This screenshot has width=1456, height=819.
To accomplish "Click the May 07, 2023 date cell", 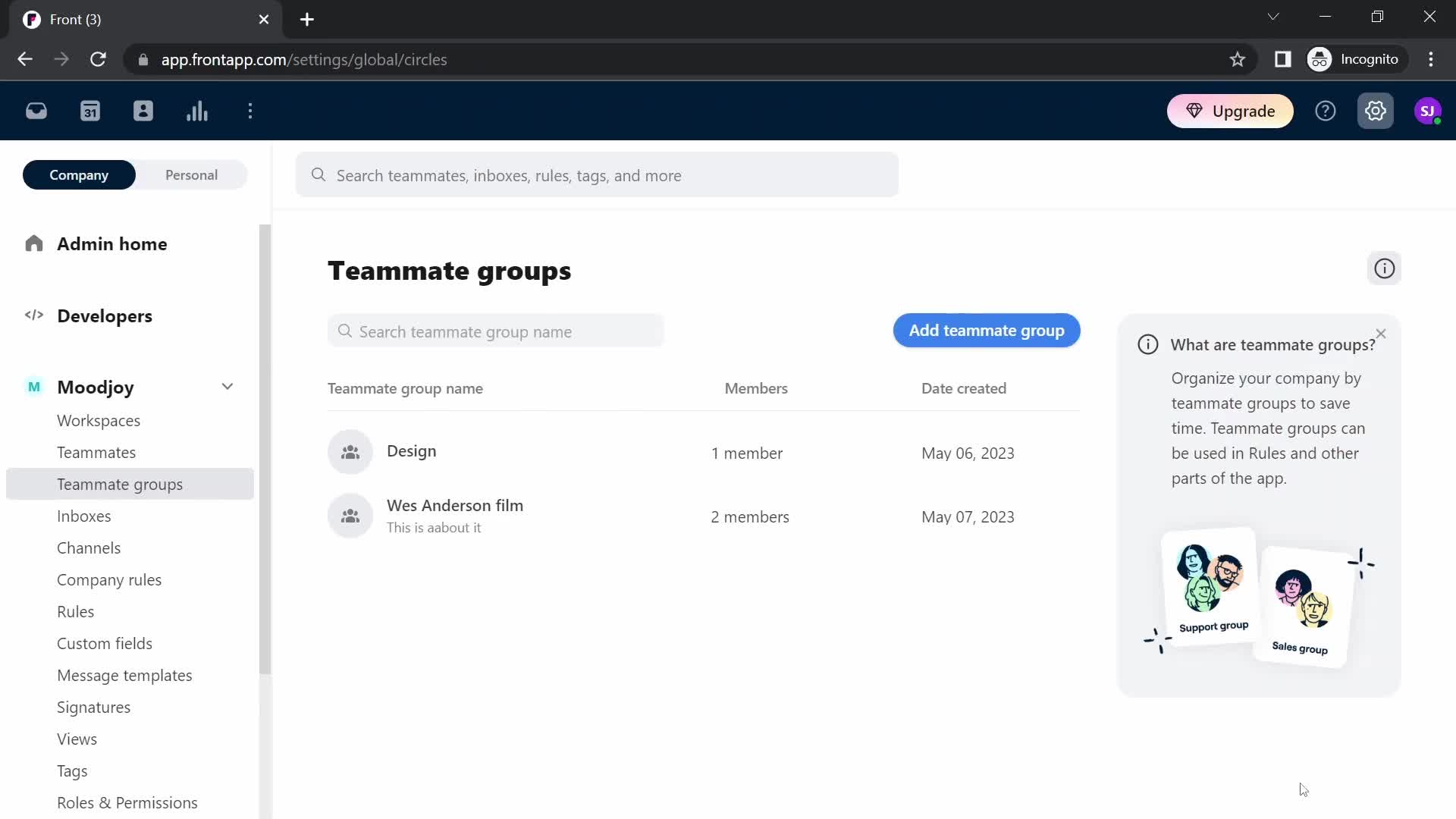I will click(968, 517).
